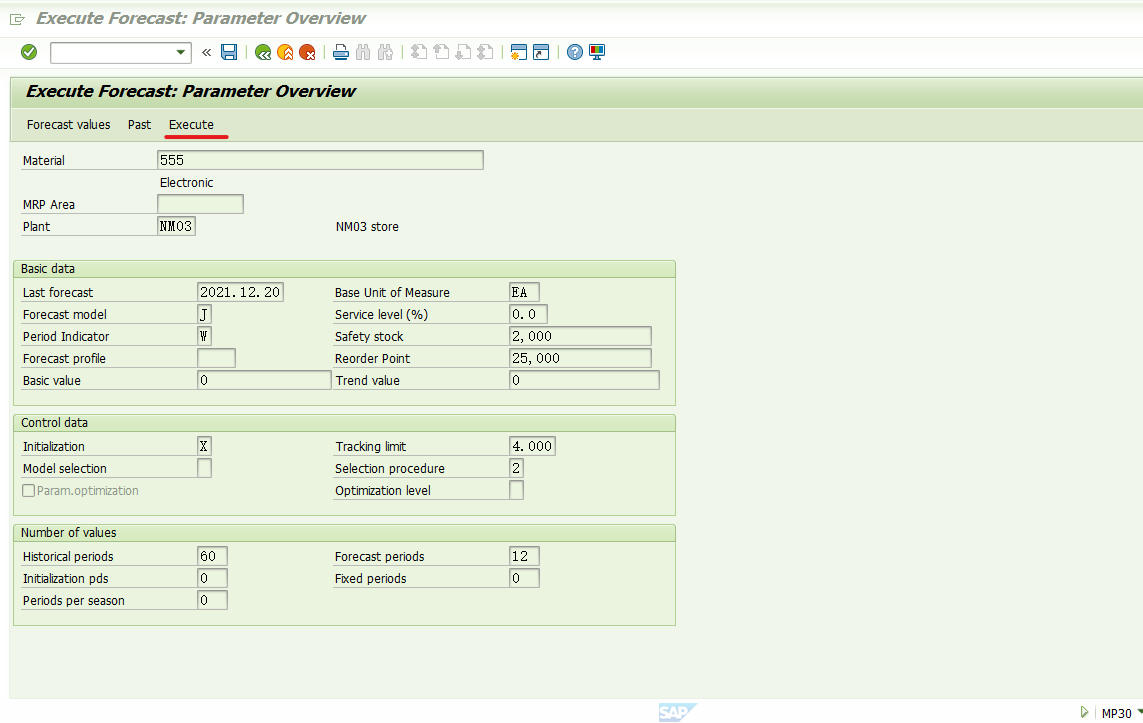Create a new SAP session icon

click(518, 52)
